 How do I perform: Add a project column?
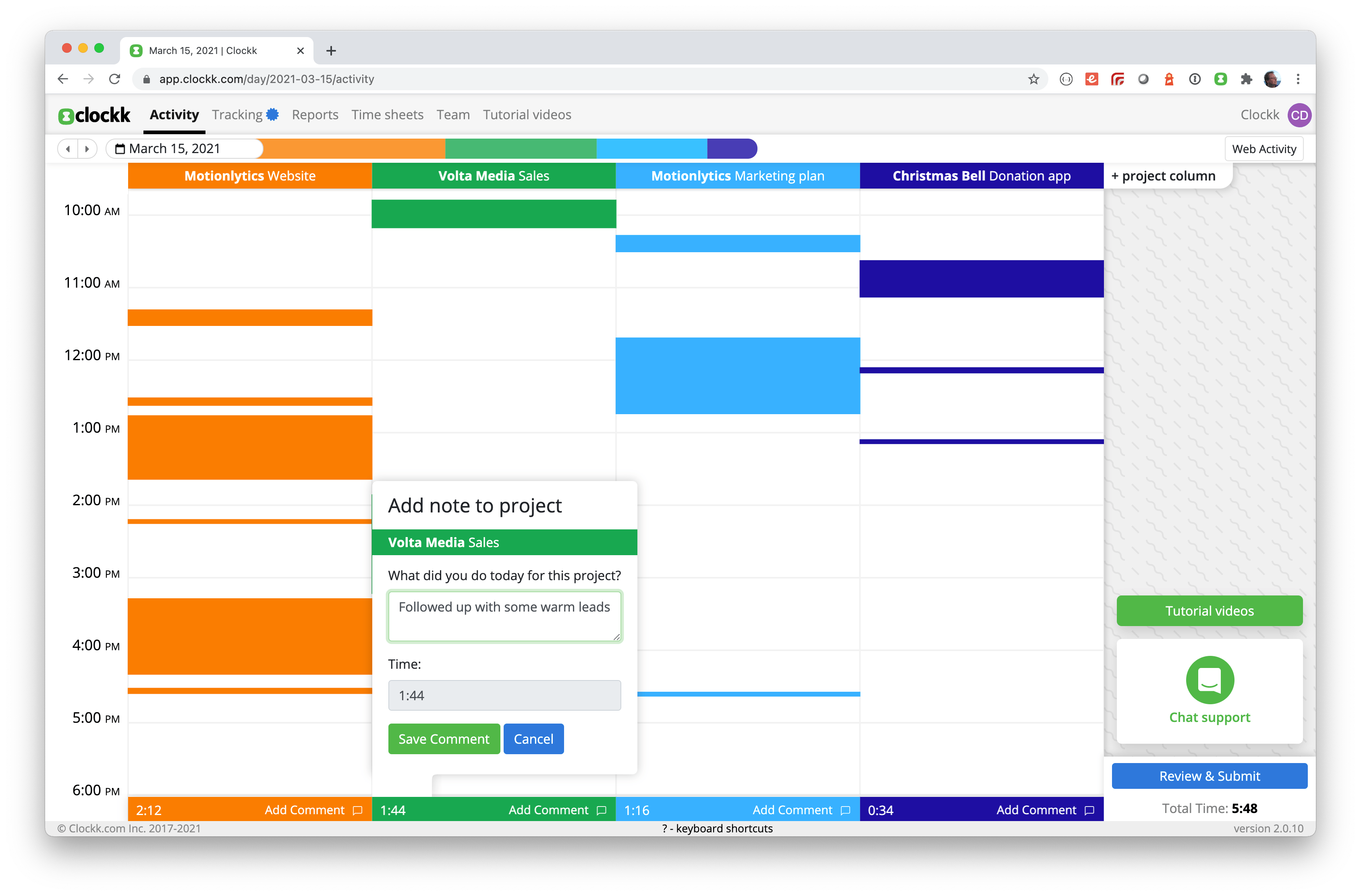click(x=1163, y=176)
